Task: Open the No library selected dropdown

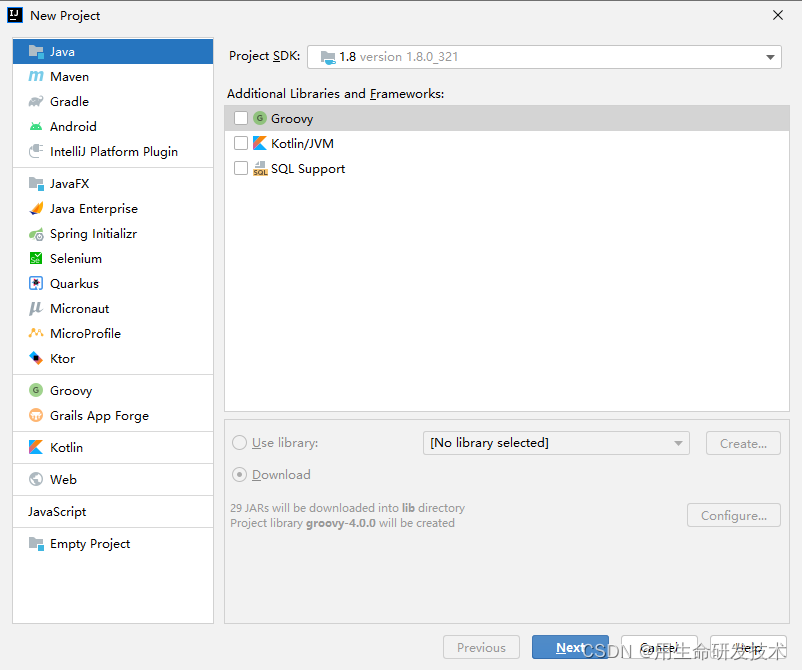Action: tap(556, 443)
